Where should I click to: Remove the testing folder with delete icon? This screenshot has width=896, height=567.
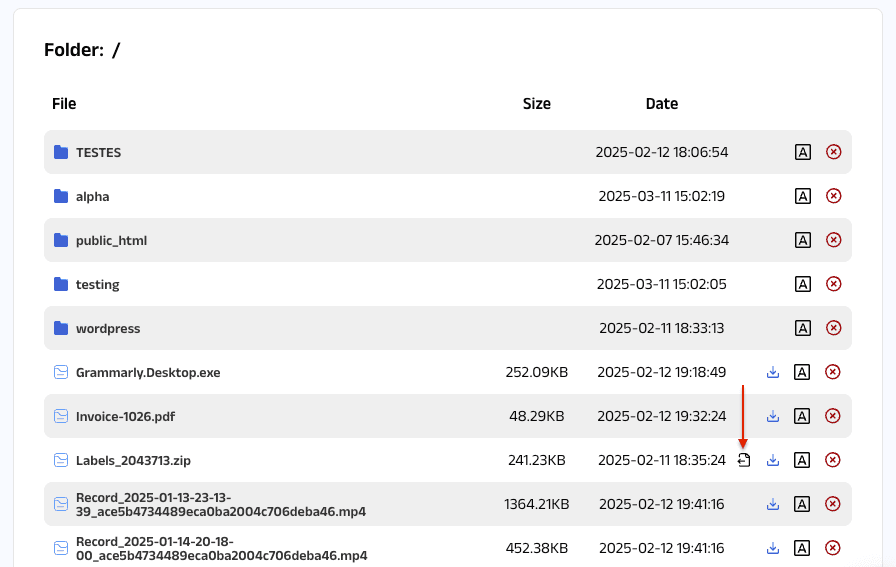[833, 284]
